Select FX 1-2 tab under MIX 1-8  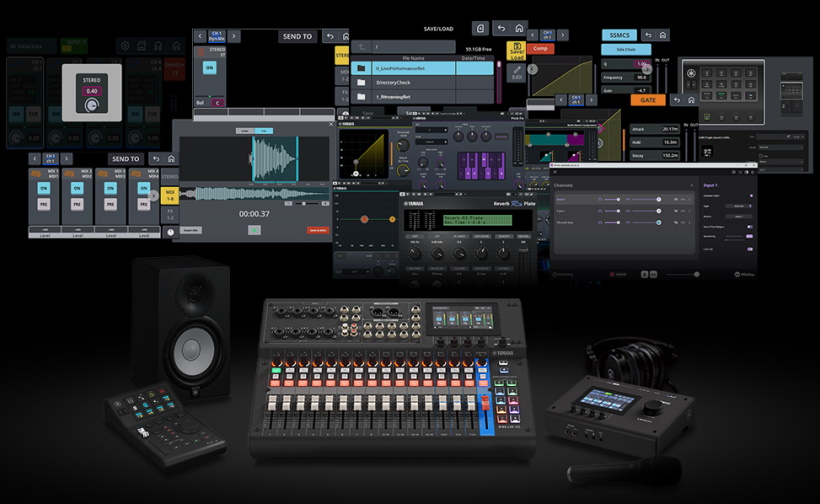[x=170, y=214]
